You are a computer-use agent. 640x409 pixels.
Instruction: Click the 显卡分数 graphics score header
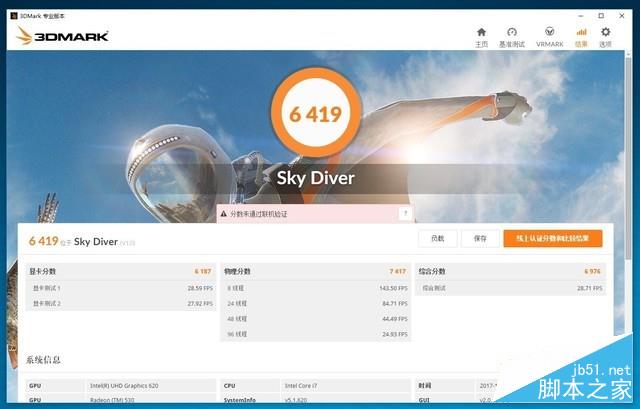pyautogui.click(x=42, y=271)
